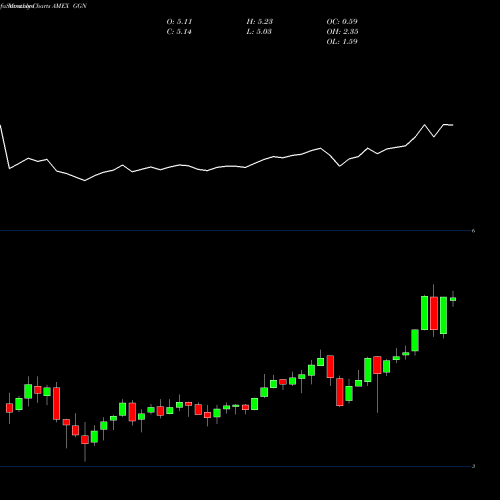Select the 'H: 5.23' high value
The height and width of the screenshot is (500, 500).
tap(260, 22)
